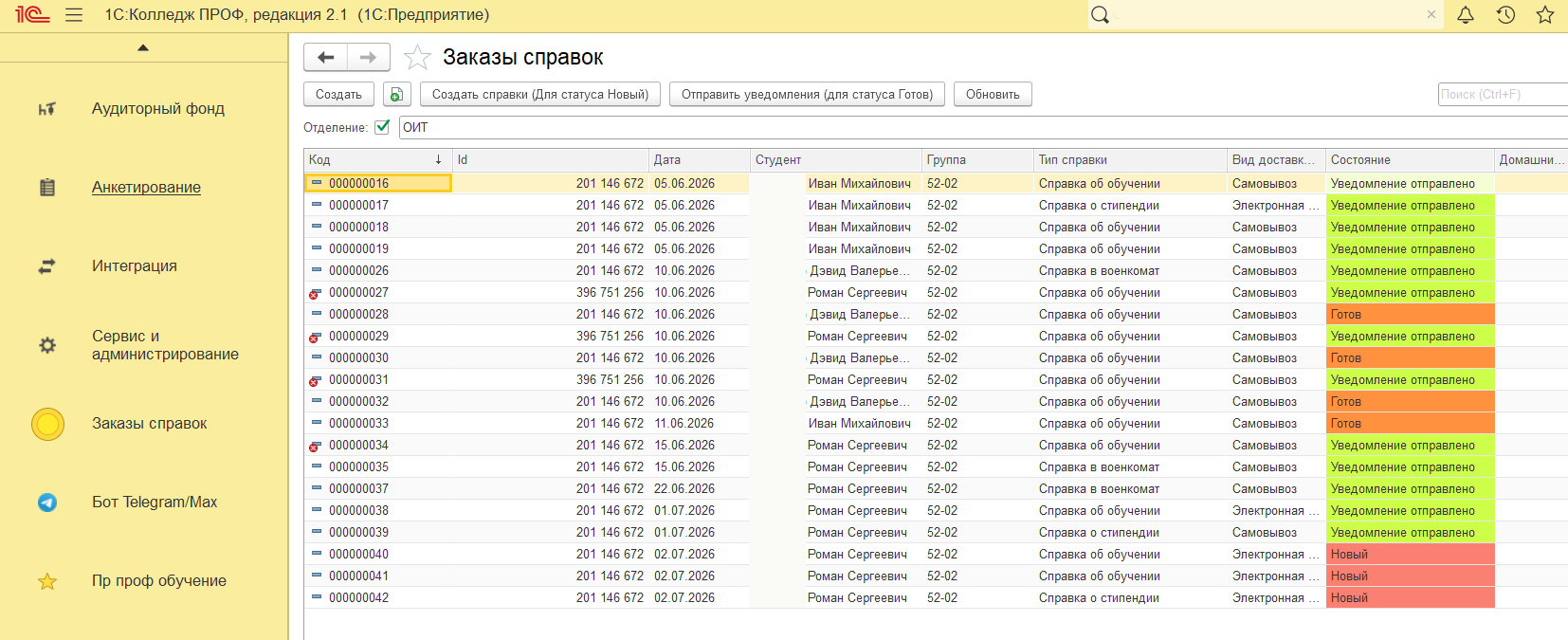Open the history clock icon
Image resolution: width=1568 pixels, height=640 pixels.
point(1505,15)
